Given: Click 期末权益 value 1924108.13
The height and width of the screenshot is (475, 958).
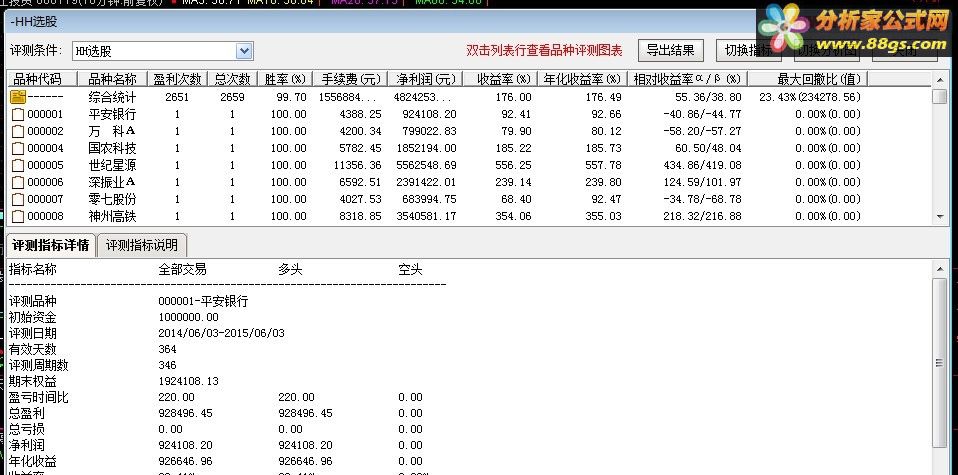Looking at the screenshot, I should point(188,381).
